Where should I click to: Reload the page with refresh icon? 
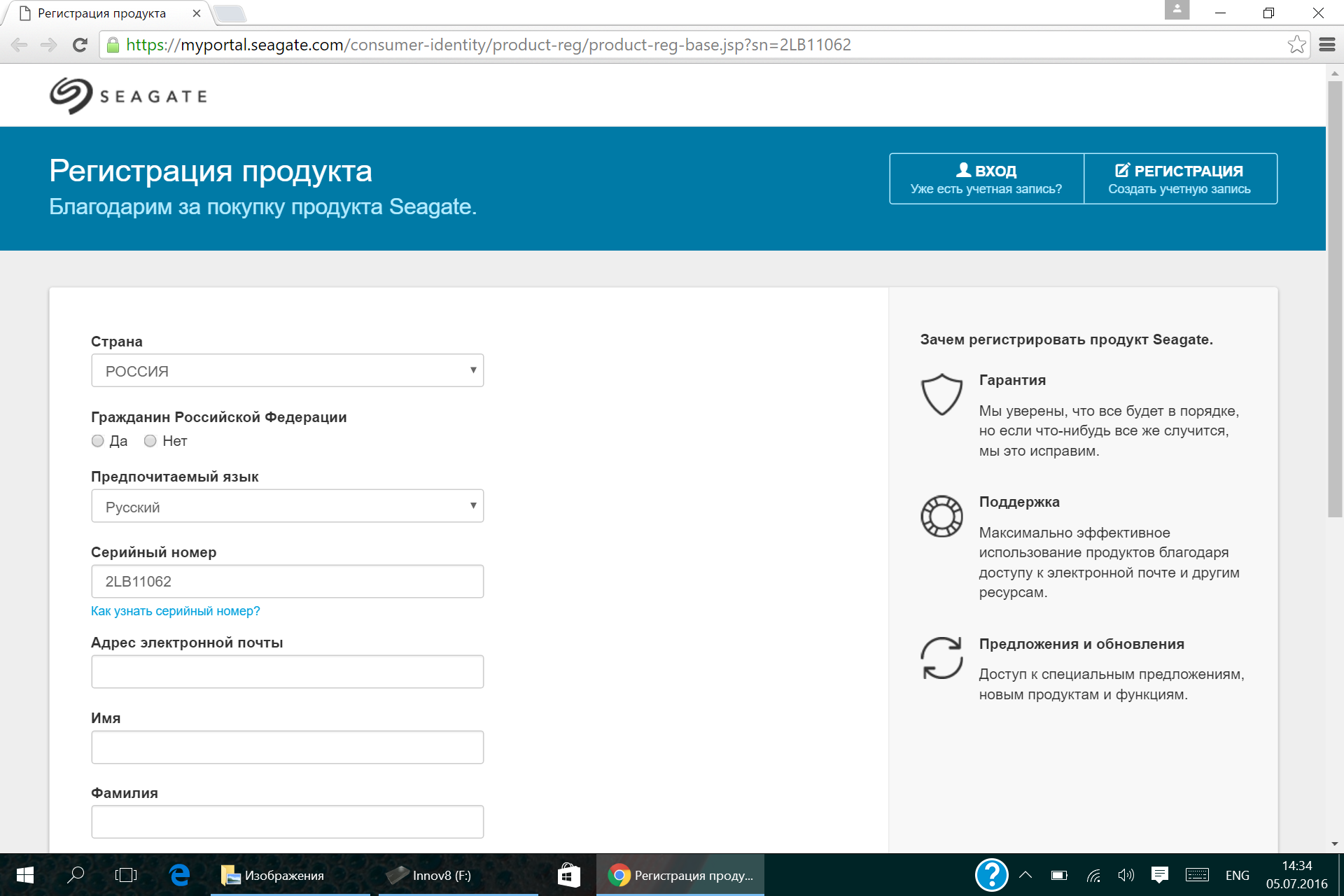[x=80, y=45]
